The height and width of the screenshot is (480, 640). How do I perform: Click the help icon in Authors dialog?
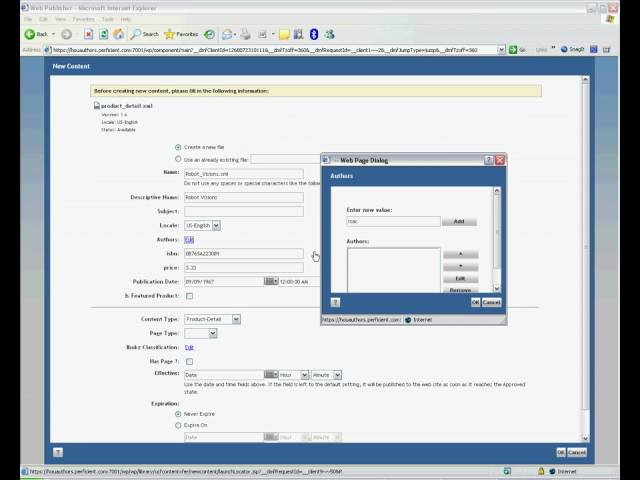[335, 302]
